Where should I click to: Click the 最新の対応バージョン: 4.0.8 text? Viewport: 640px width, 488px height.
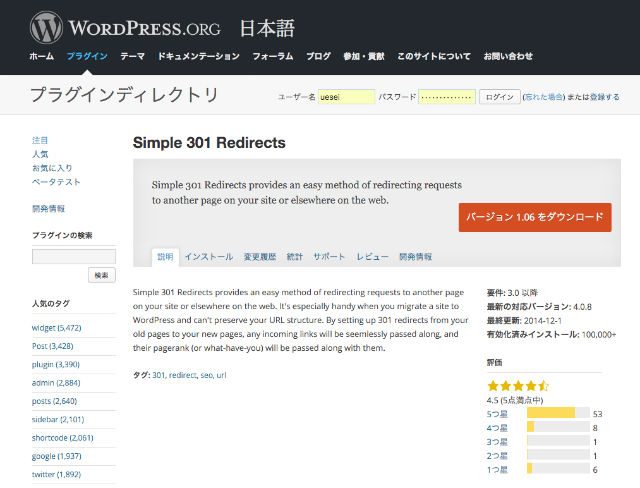click(539, 306)
